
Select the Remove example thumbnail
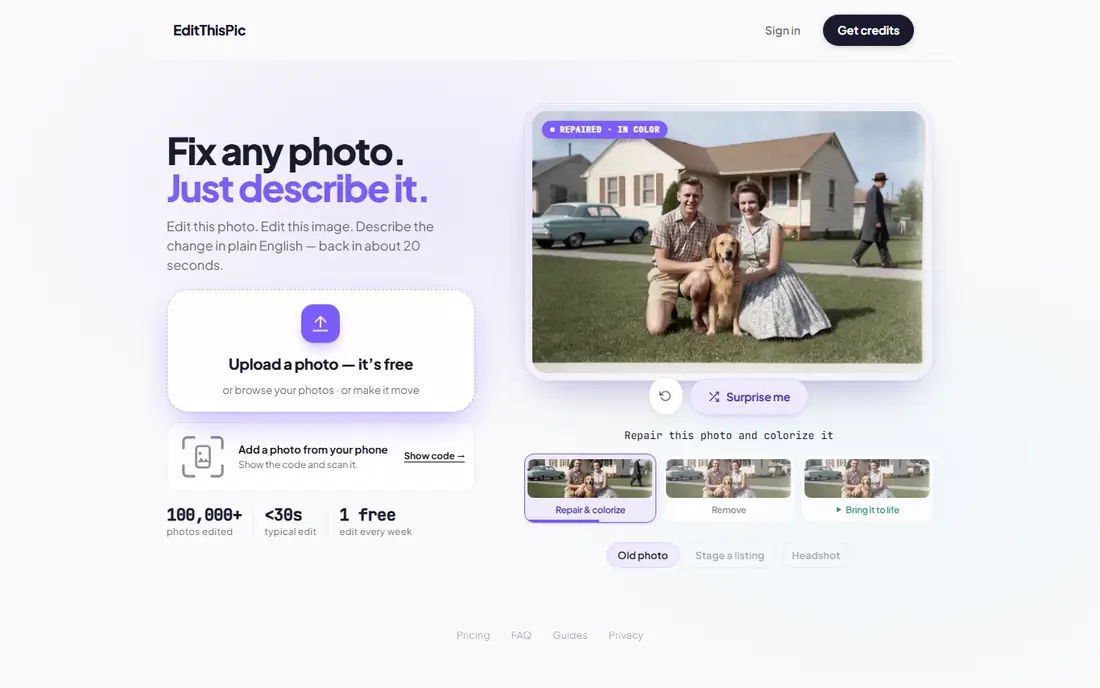point(728,488)
